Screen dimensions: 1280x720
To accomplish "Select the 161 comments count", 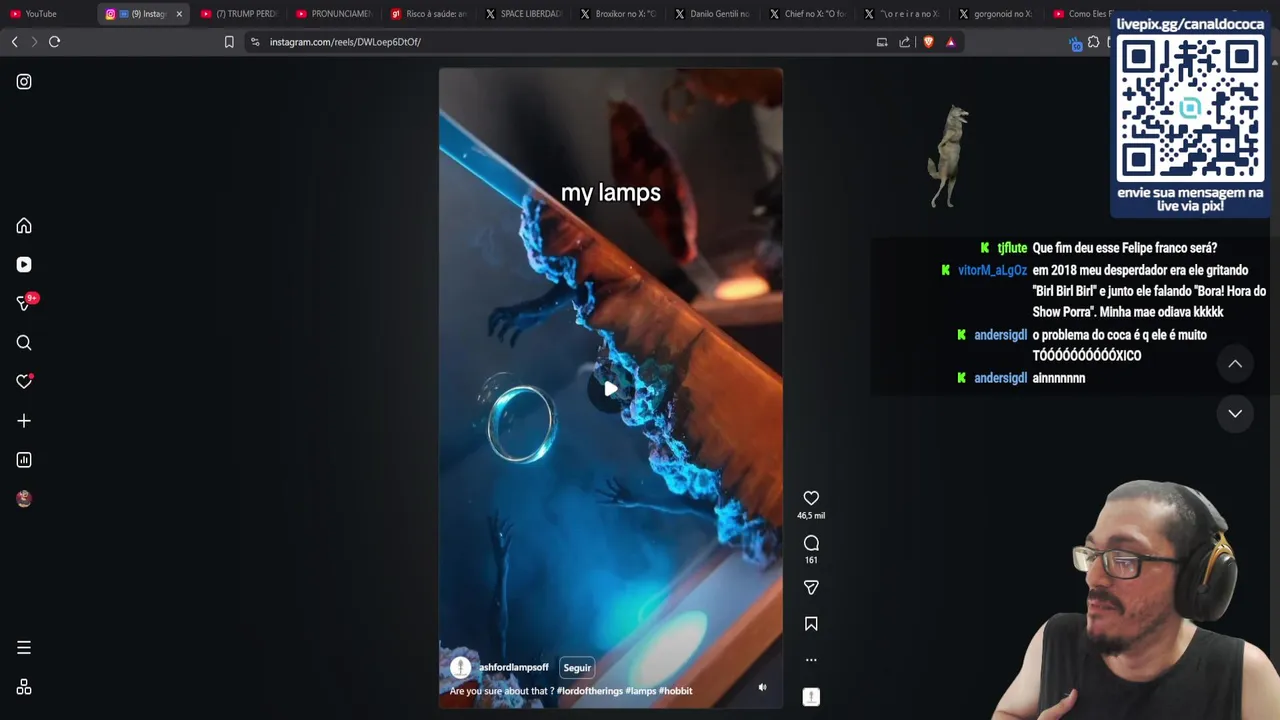I will coord(811,560).
